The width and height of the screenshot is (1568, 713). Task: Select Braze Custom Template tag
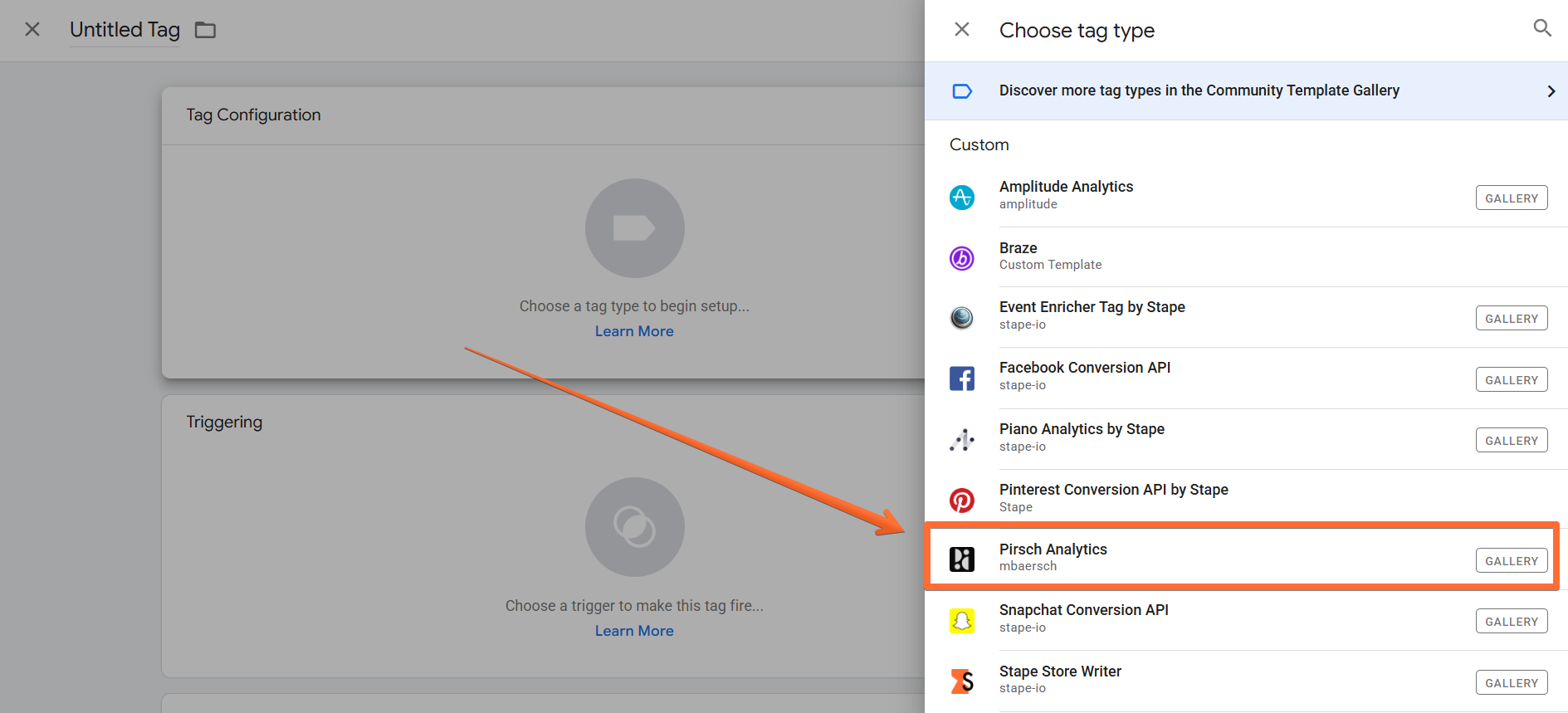tap(1246, 257)
